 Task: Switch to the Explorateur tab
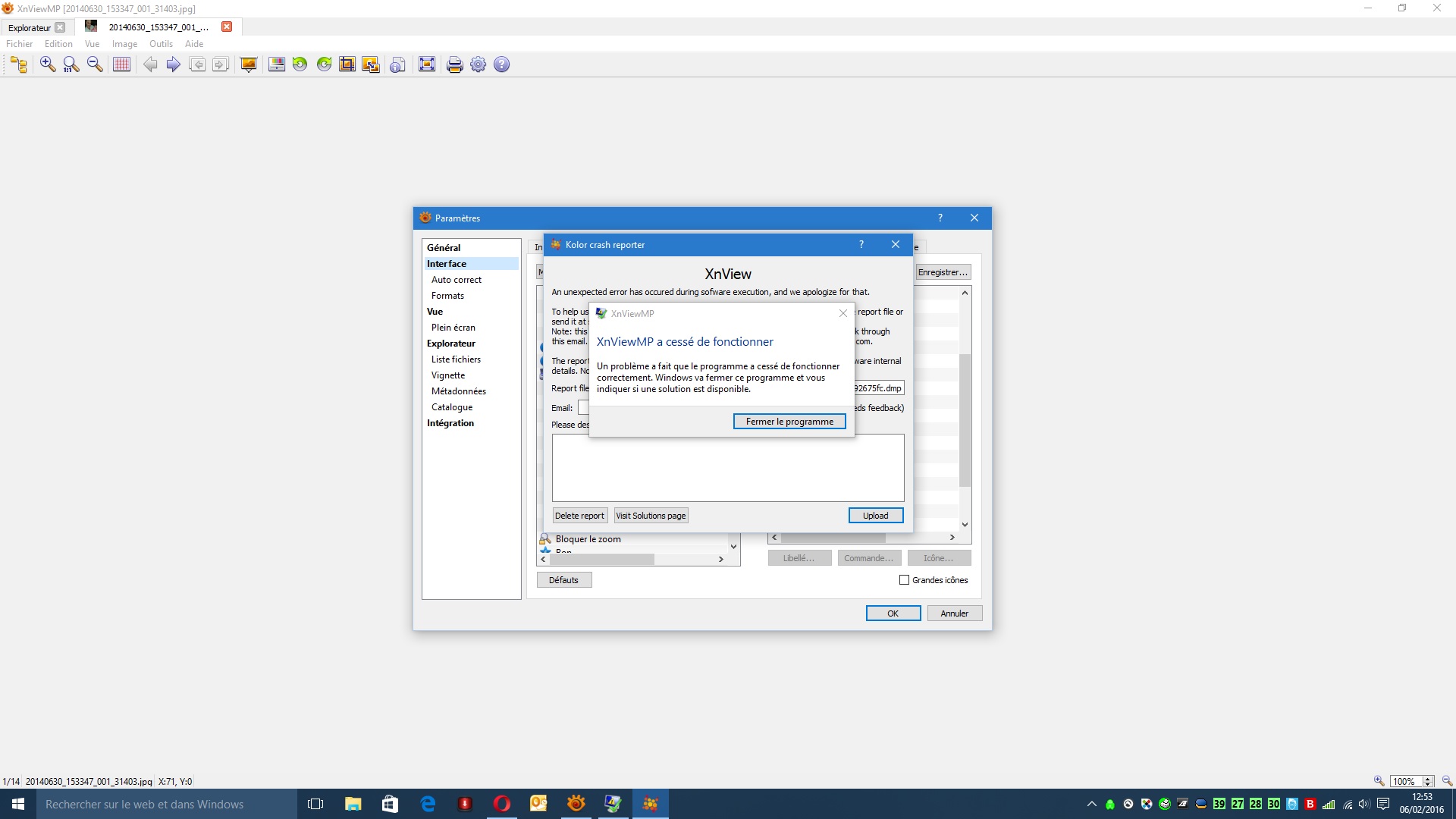click(x=30, y=27)
